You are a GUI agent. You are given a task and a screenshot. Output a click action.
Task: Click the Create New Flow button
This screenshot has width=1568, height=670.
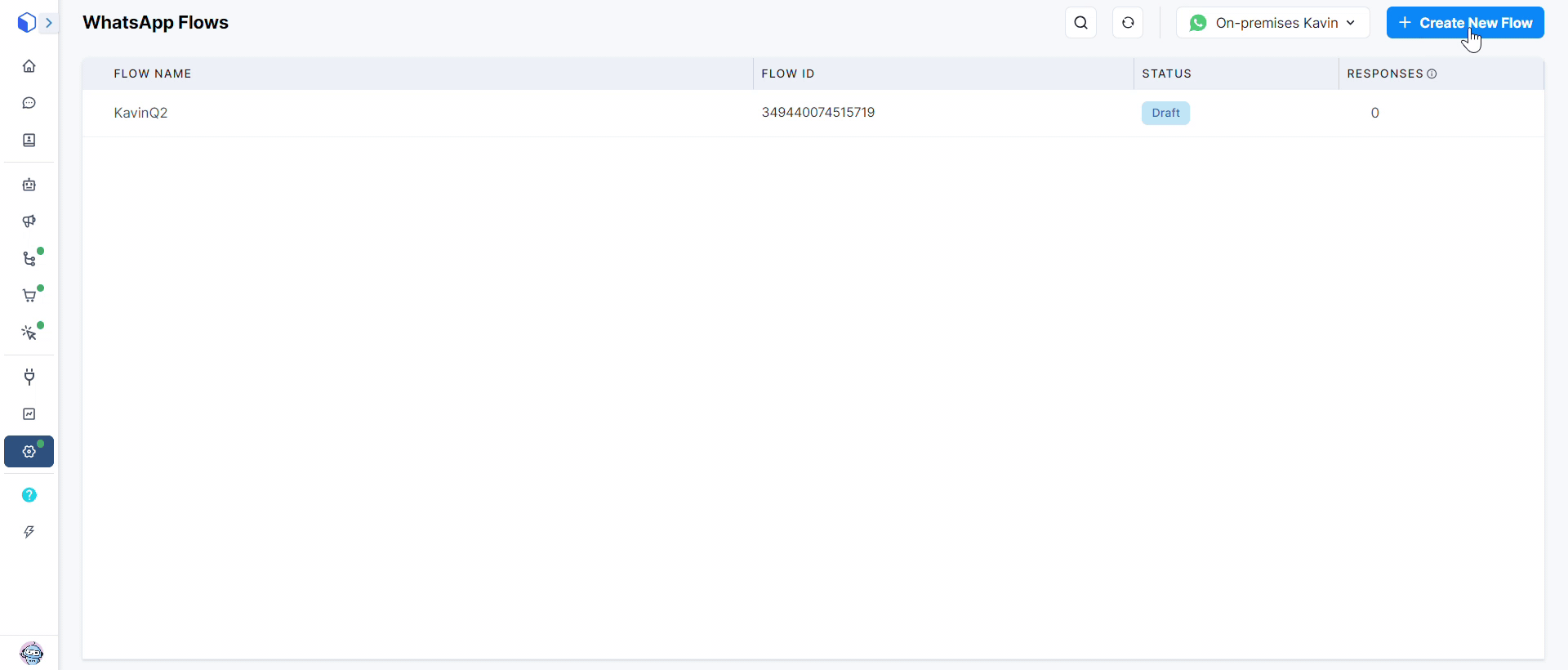pos(1465,23)
